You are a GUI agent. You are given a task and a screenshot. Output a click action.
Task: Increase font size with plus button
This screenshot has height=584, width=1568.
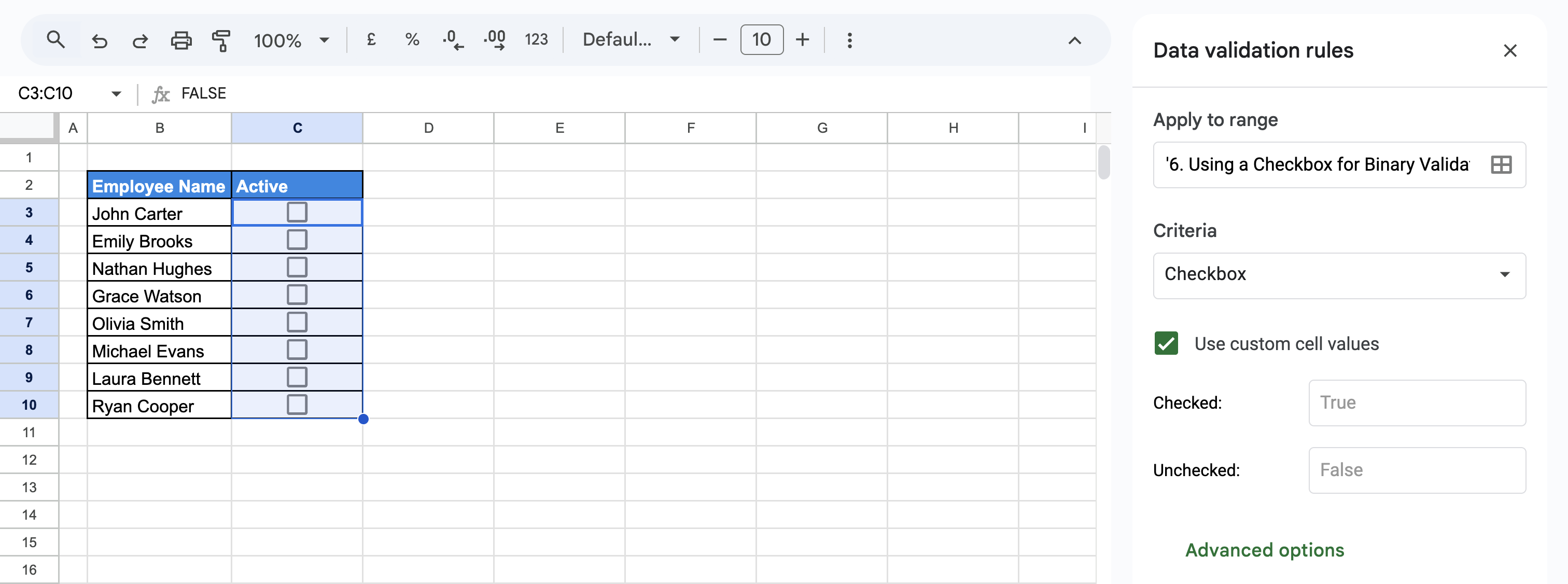(802, 40)
